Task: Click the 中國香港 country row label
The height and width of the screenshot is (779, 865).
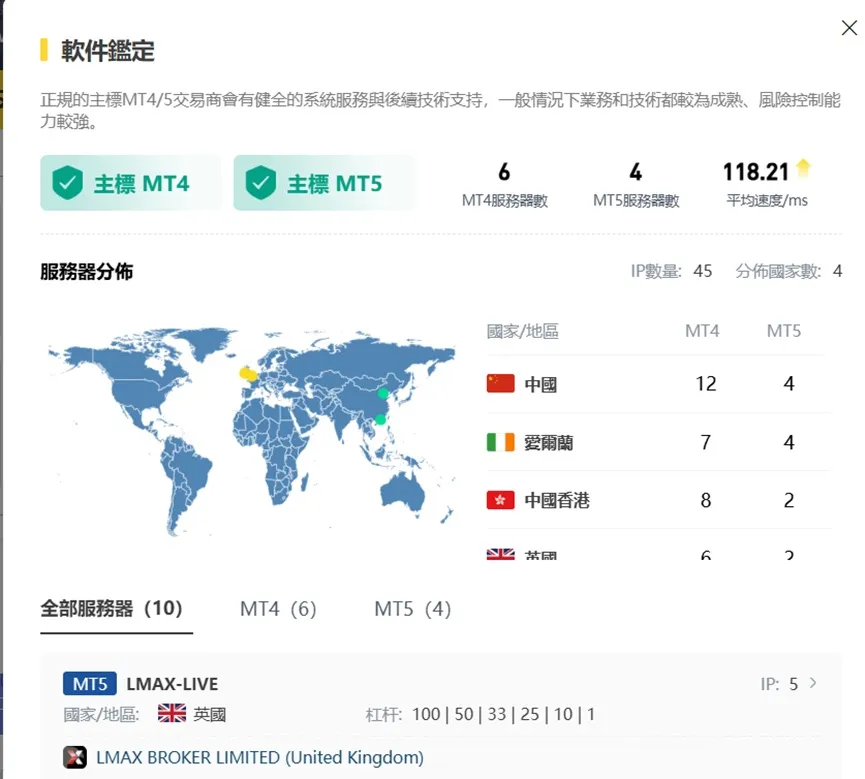Action: (557, 500)
